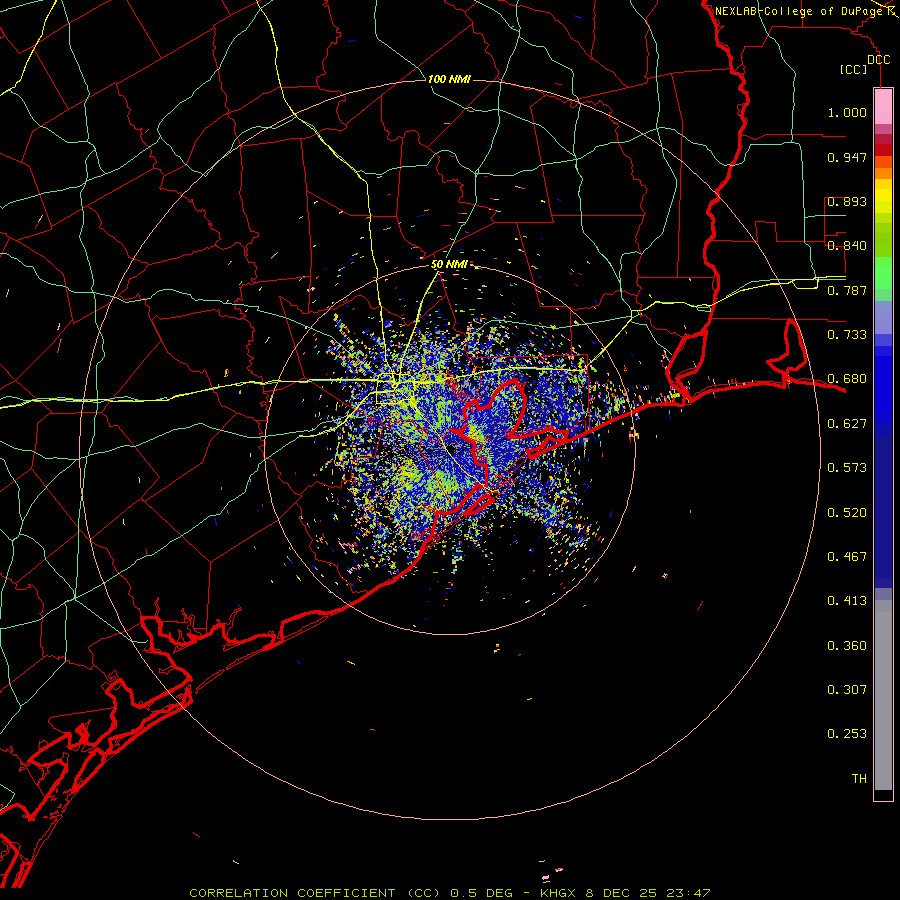Click the DCC product label above the color bar
The height and width of the screenshot is (900, 900).
(x=878, y=60)
